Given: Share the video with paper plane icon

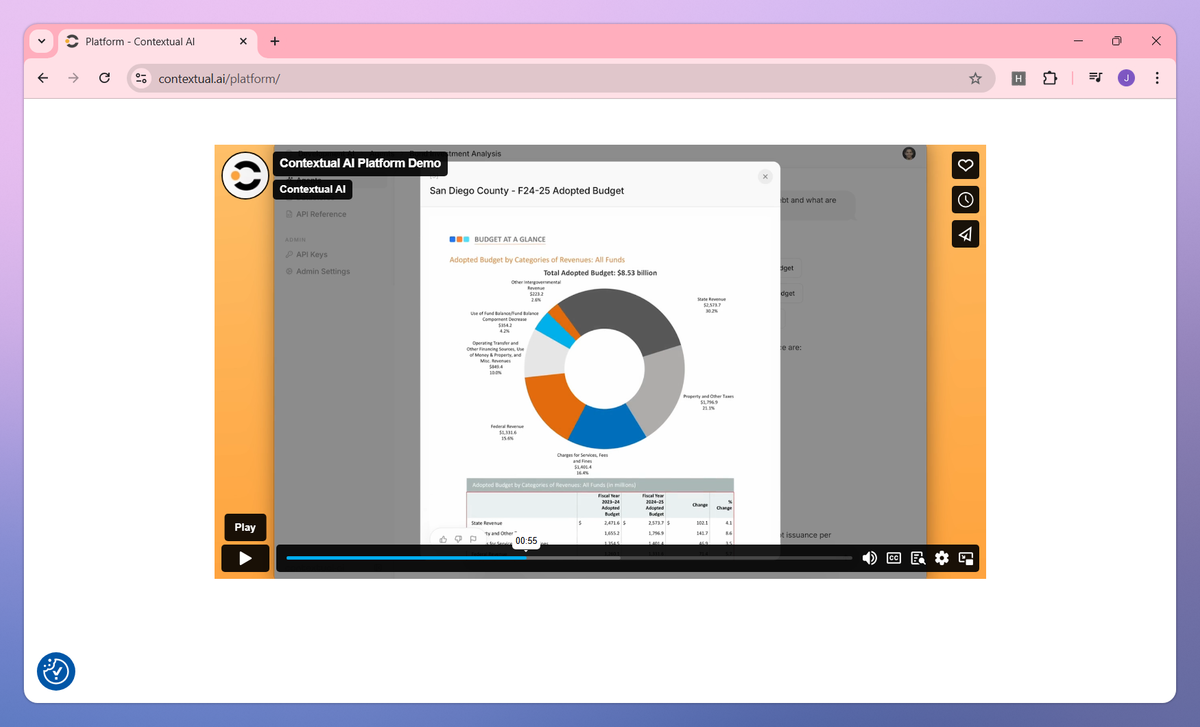Looking at the screenshot, I should click(x=965, y=234).
